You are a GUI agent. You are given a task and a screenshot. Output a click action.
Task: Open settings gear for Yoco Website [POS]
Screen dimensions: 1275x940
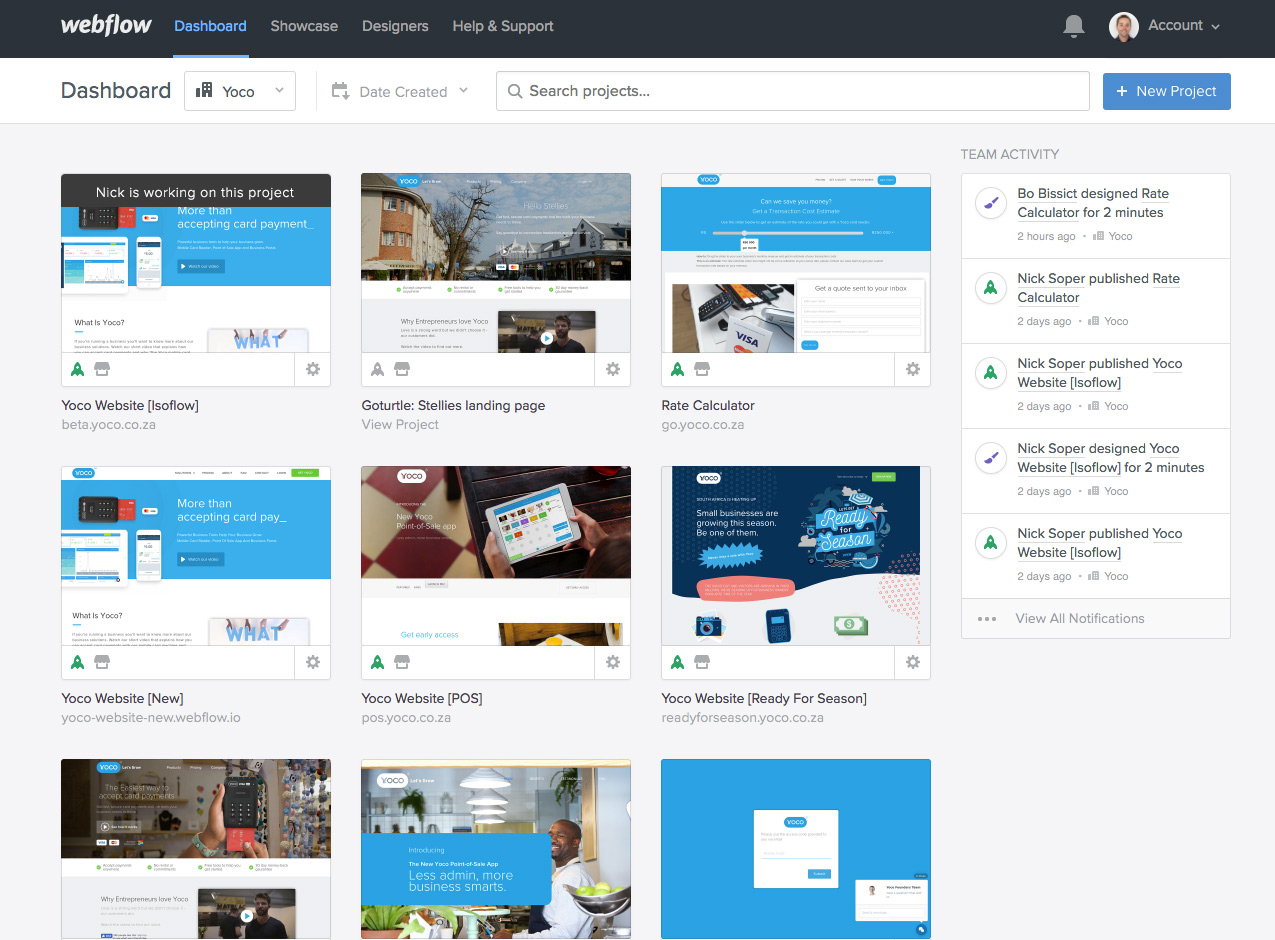613,662
